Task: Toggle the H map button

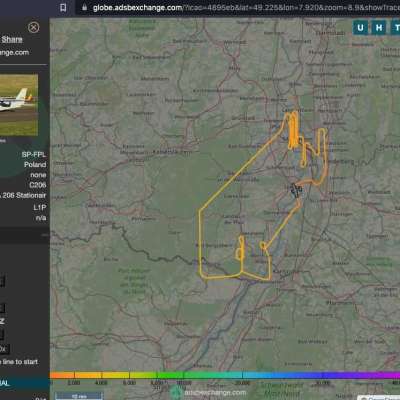Action: click(x=379, y=28)
